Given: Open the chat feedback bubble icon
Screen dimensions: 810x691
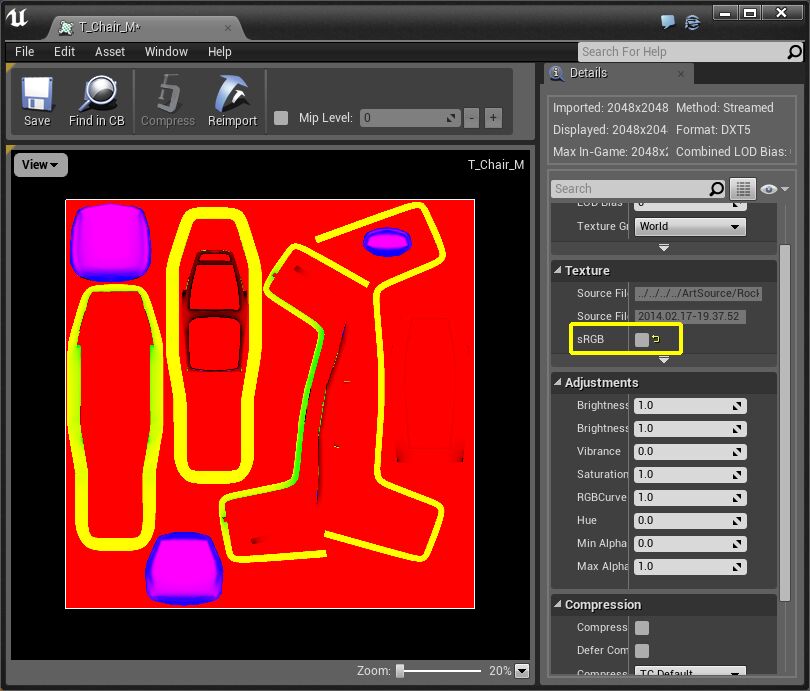Looking at the screenshot, I should (x=668, y=21).
